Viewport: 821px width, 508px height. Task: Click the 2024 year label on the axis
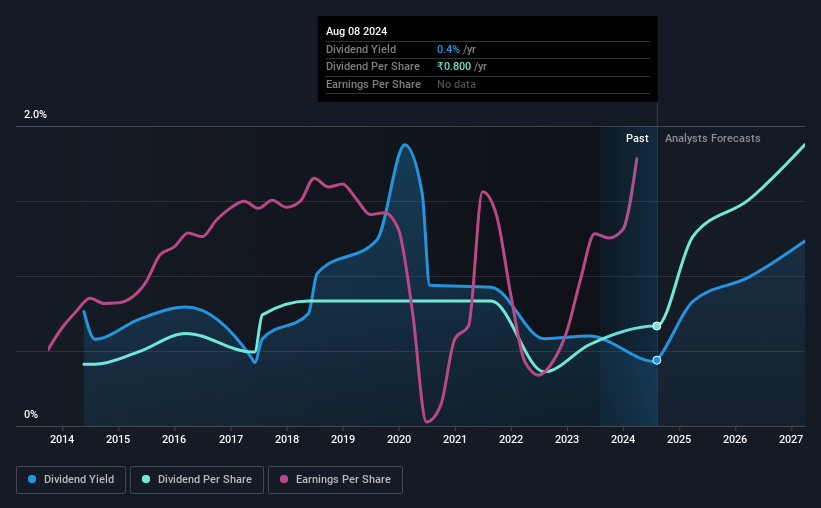click(623, 439)
